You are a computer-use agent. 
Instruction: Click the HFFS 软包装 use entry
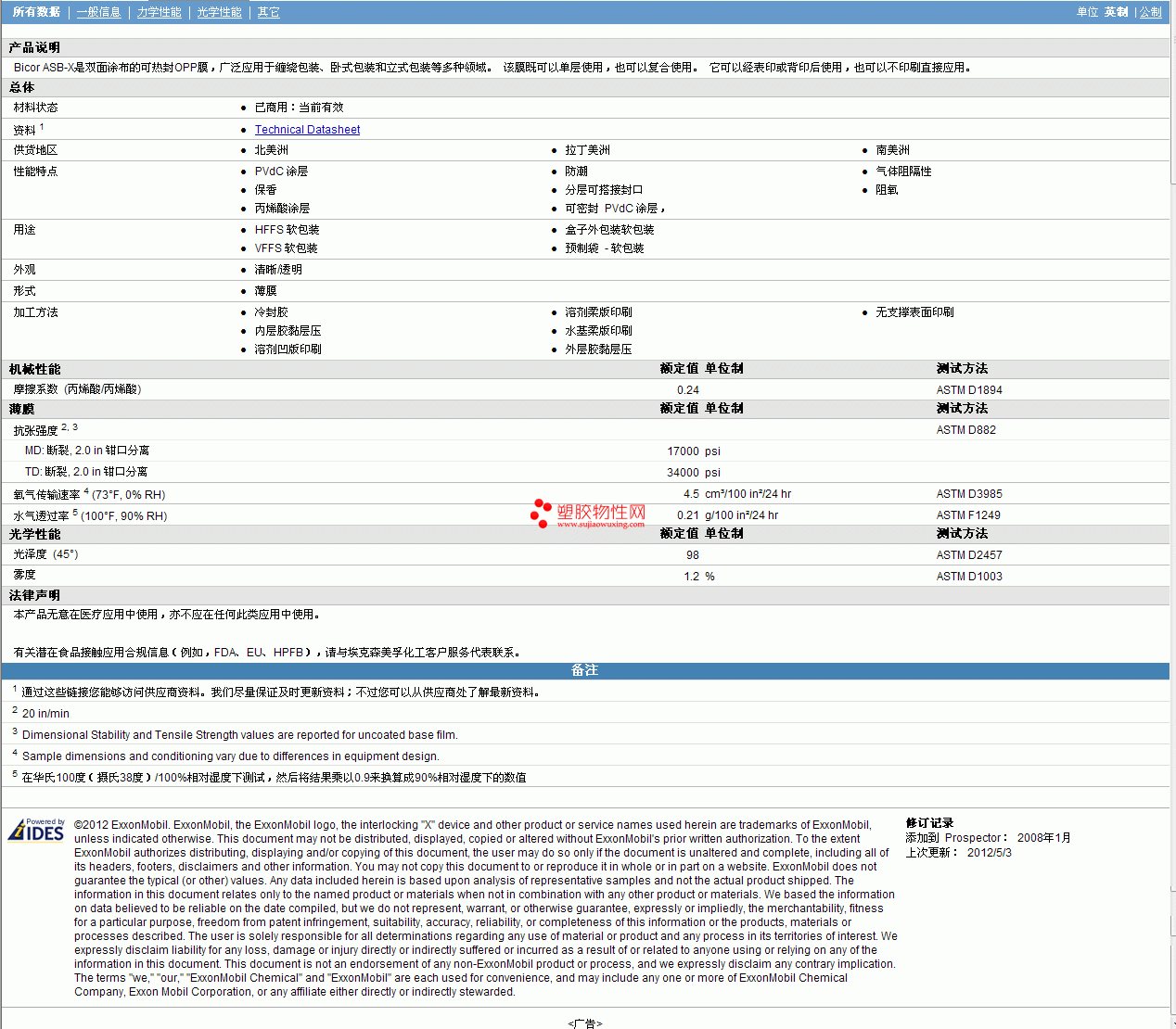click(x=287, y=230)
